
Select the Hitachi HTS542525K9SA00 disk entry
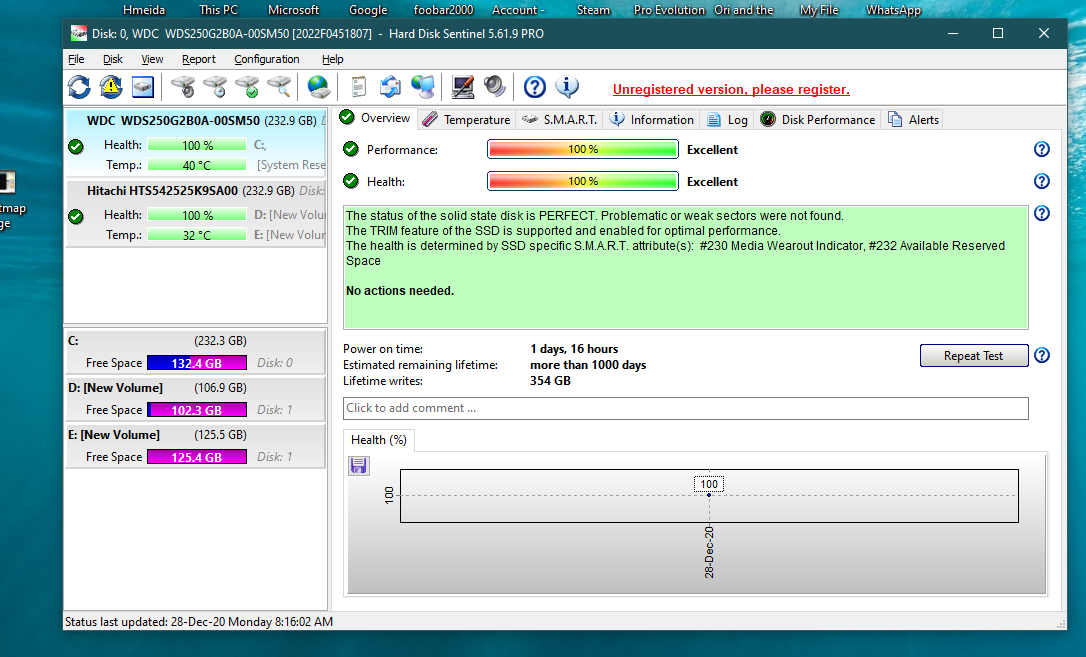click(x=196, y=213)
